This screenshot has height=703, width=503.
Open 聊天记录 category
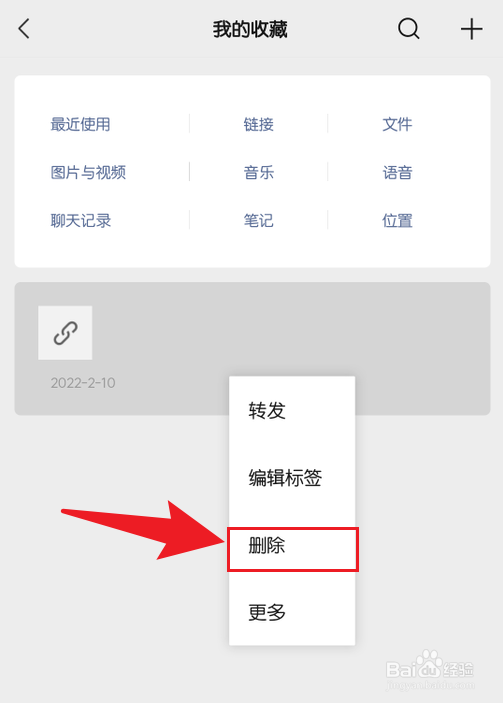point(81,221)
